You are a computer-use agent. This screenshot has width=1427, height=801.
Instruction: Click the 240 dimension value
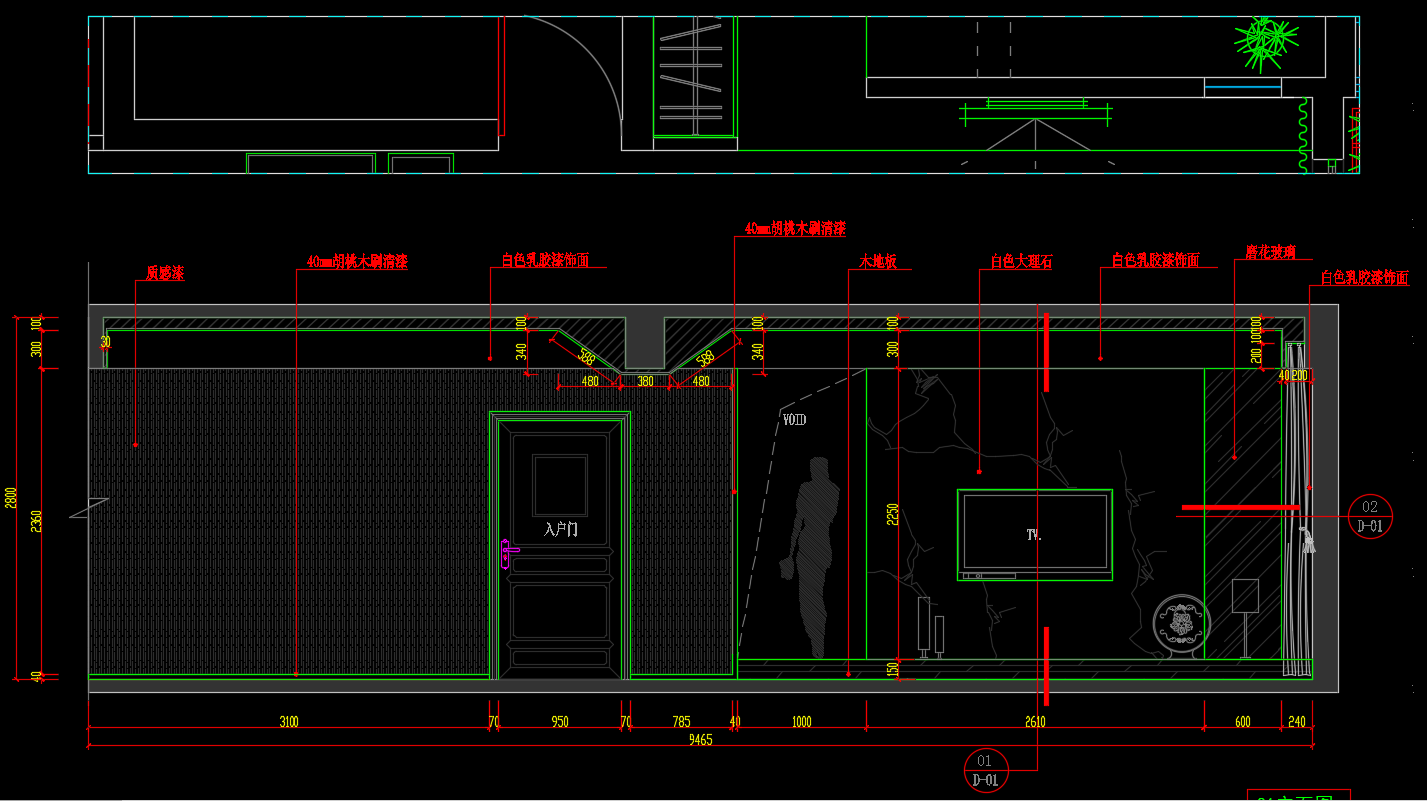(1297, 722)
